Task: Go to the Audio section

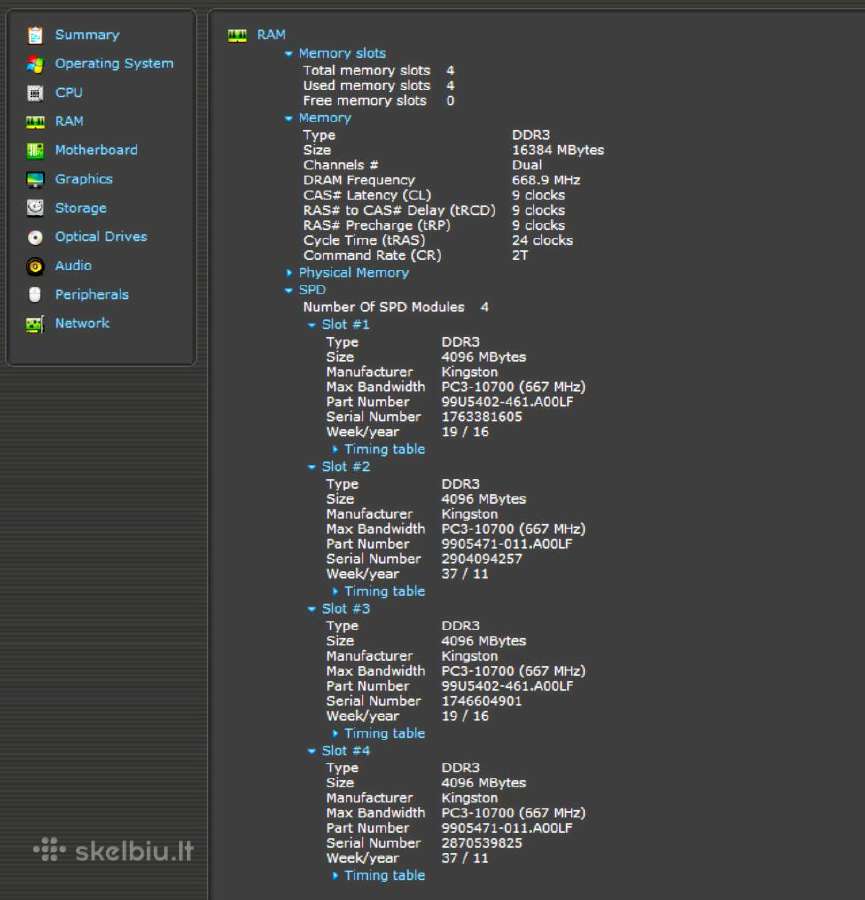Action: click(73, 265)
